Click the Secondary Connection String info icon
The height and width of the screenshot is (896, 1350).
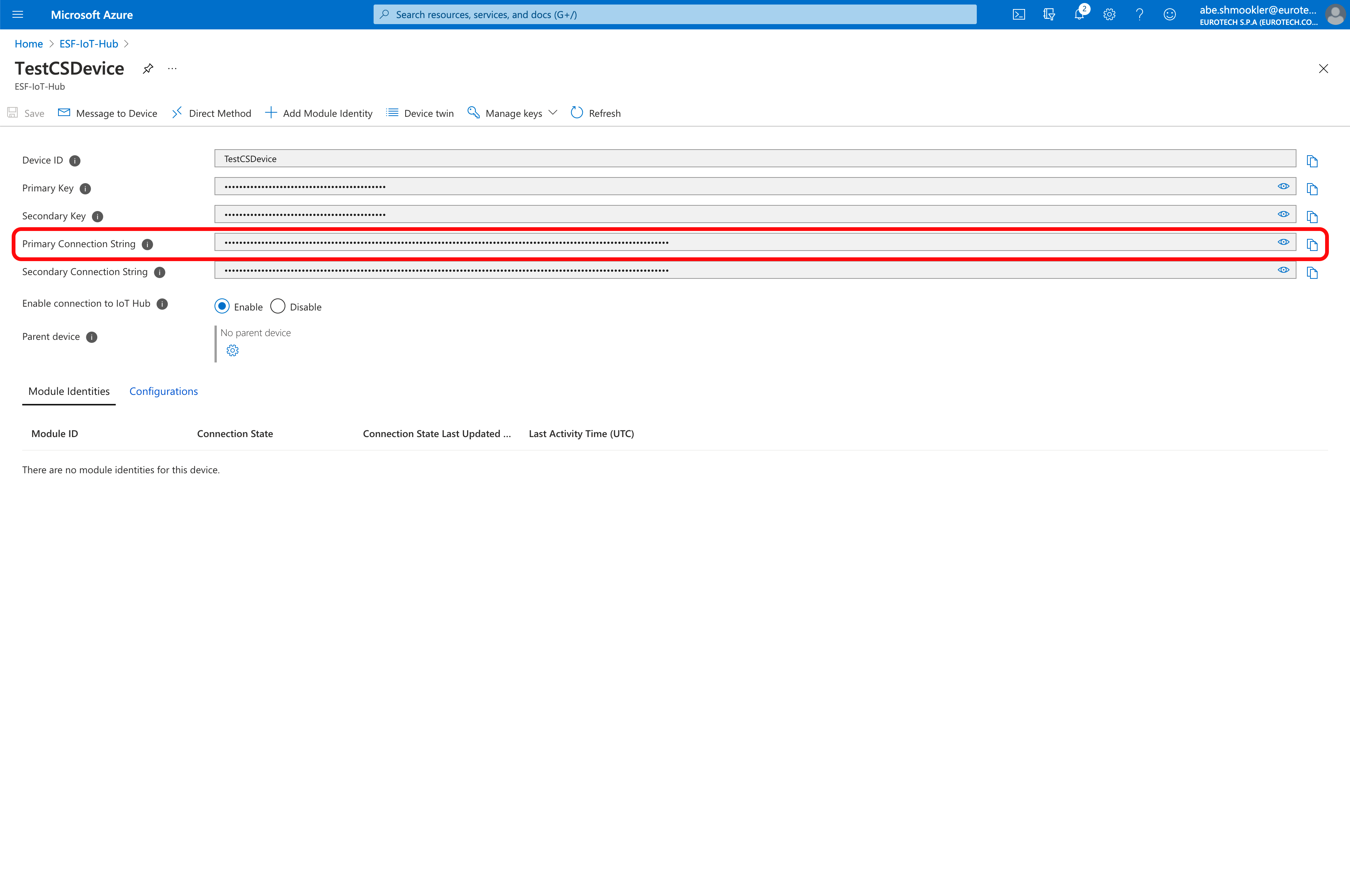pos(160,272)
